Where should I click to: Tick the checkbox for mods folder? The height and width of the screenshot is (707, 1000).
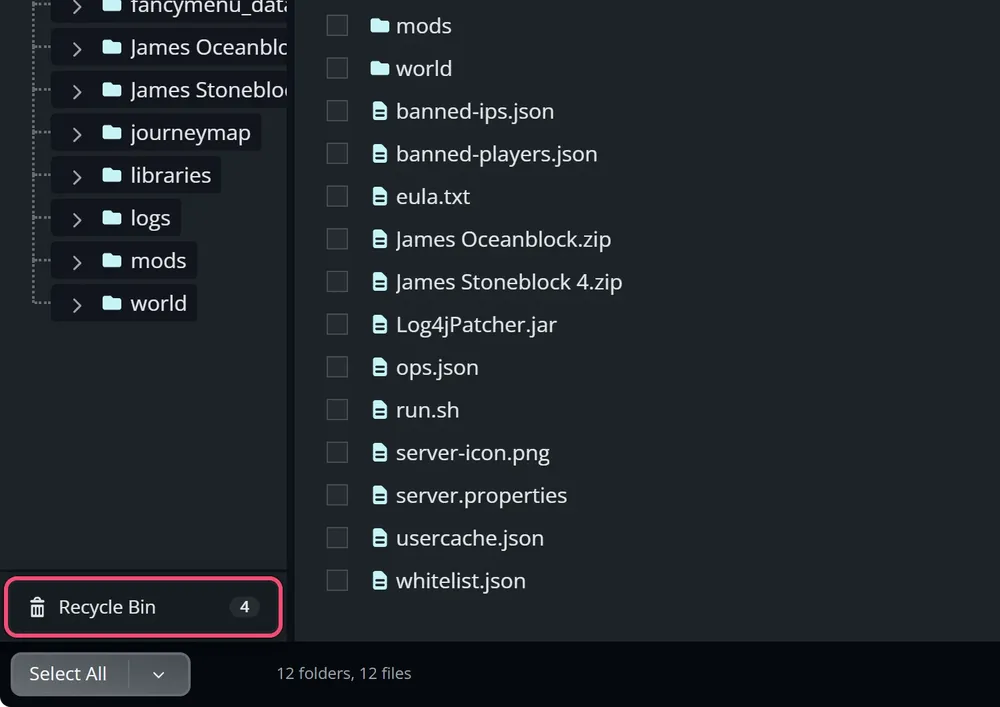click(x=337, y=26)
